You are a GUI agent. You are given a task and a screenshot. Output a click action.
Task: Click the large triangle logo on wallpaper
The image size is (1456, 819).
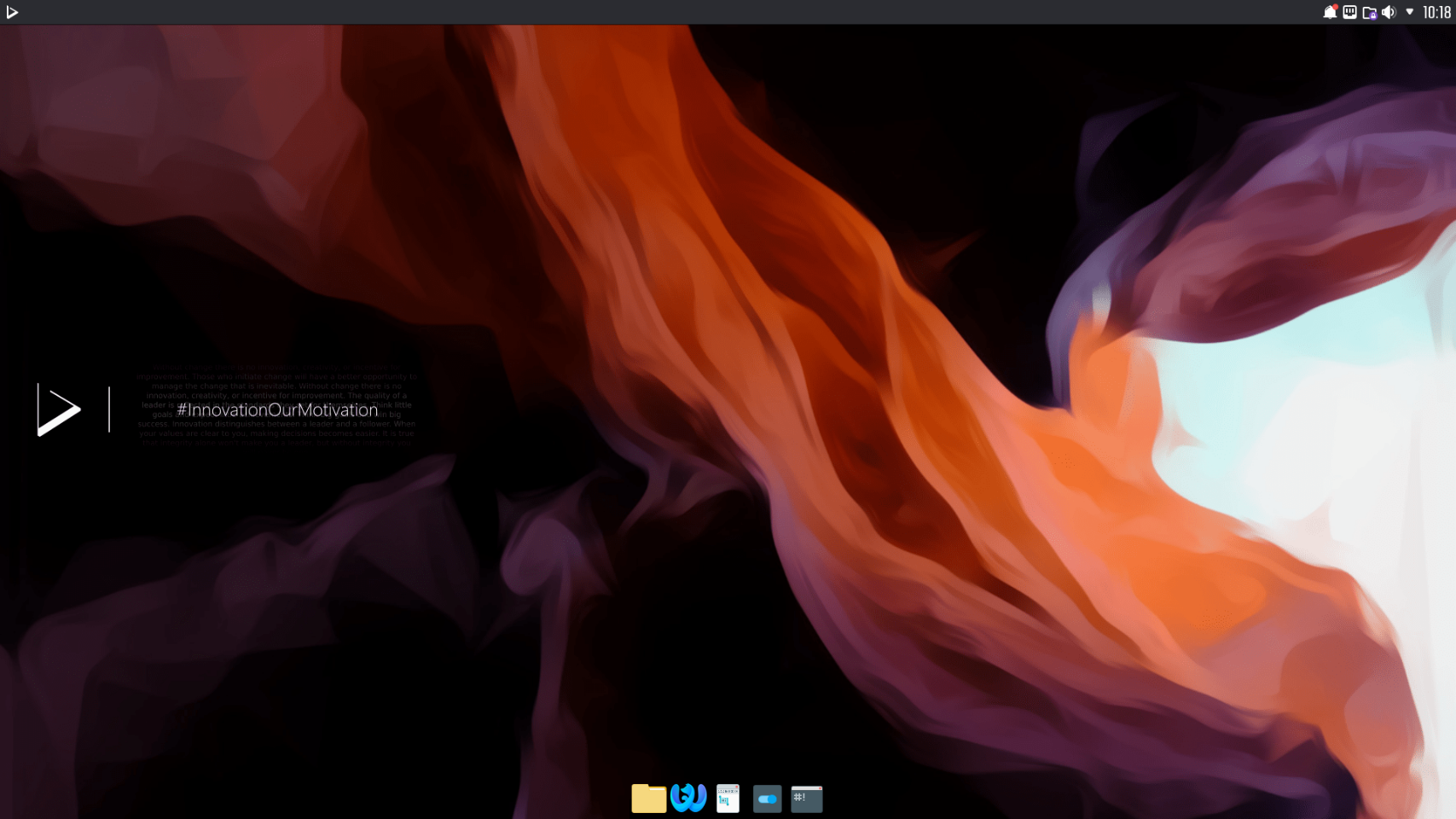tap(58, 410)
